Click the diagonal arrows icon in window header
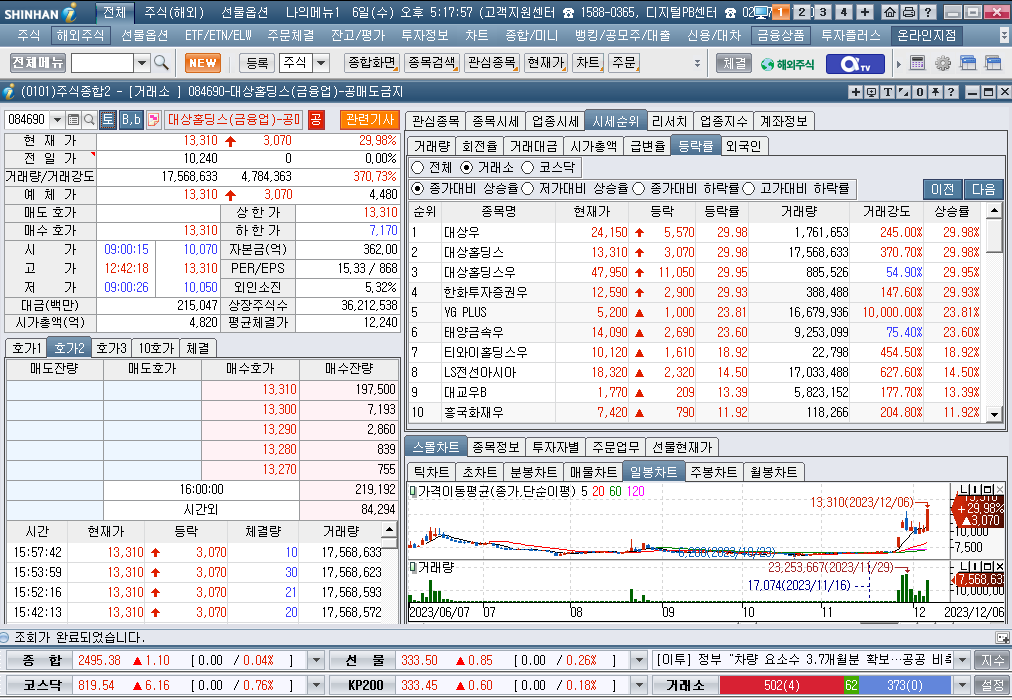1012x700 pixels. (904, 92)
